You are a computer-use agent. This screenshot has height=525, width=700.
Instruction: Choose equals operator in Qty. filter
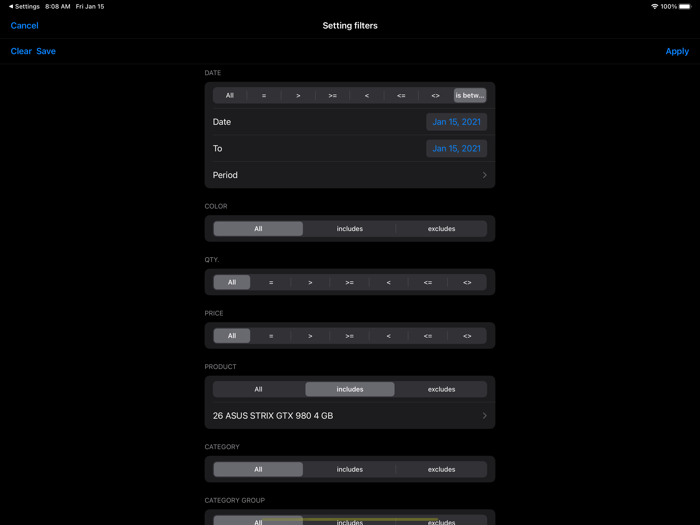pyautogui.click(x=271, y=282)
